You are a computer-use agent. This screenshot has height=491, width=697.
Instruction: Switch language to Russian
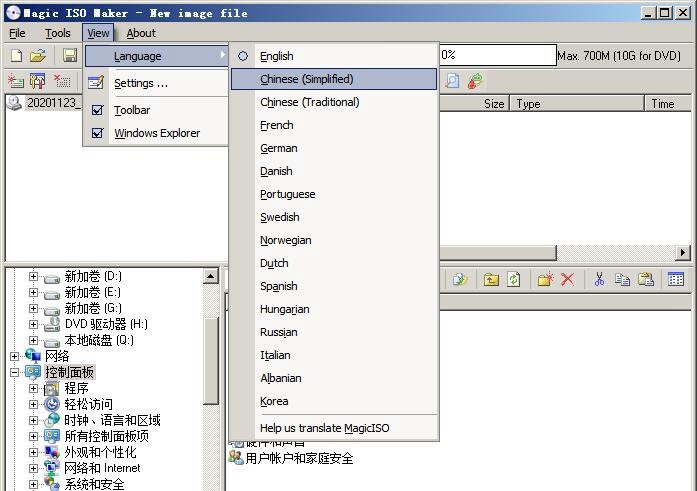click(334, 332)
